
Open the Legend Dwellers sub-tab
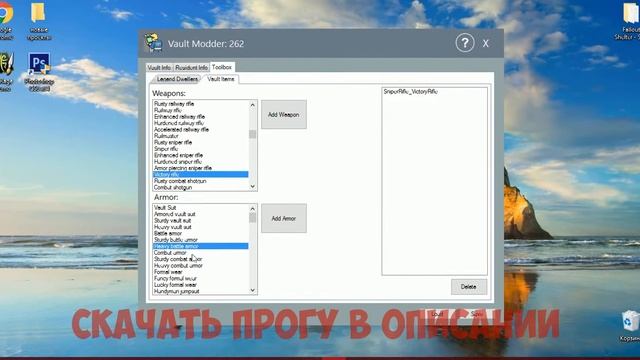click(177, 79)
